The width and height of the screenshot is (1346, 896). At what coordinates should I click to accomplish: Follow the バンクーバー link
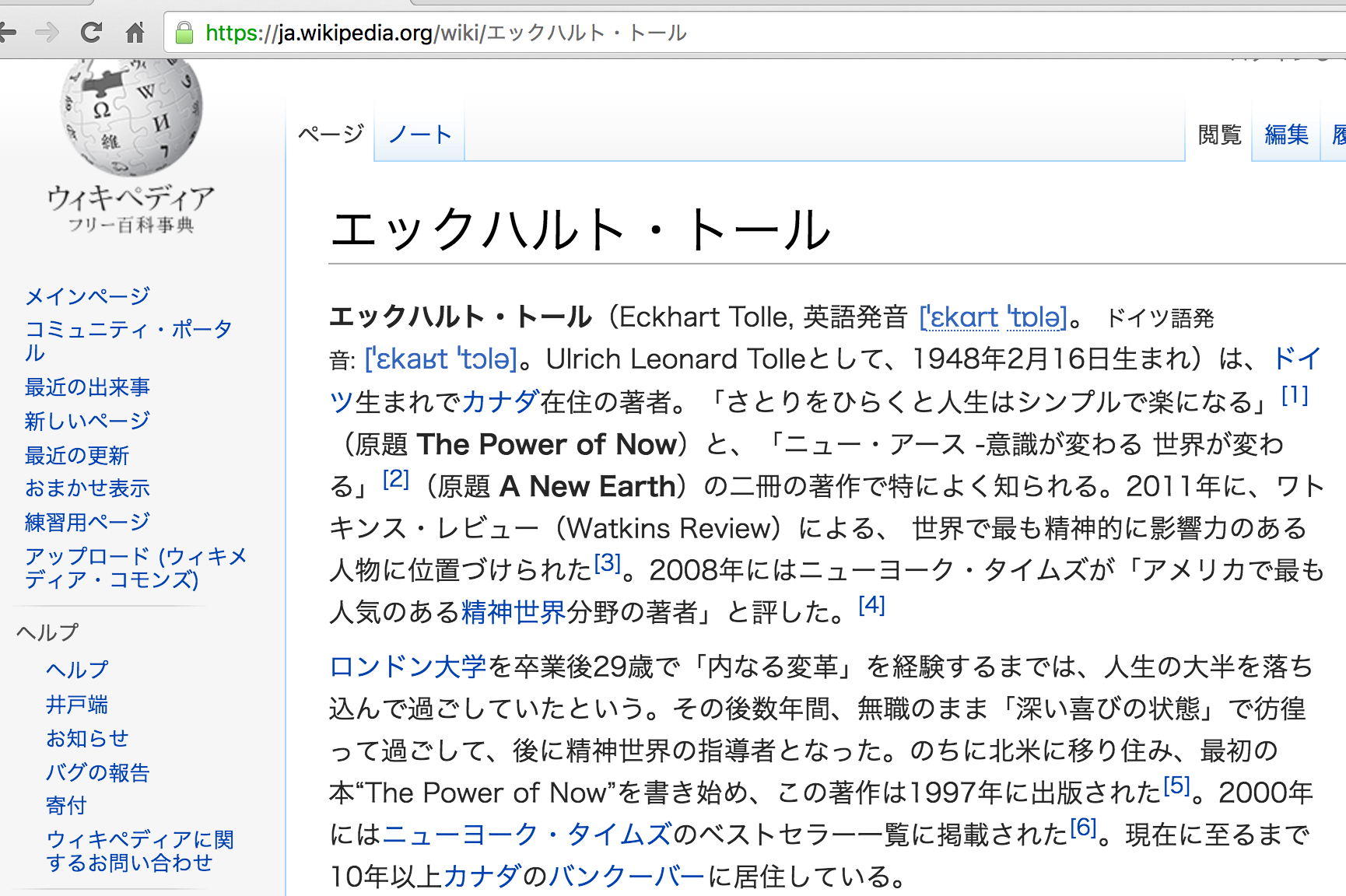pyautogui.click(x=627, y=877)
